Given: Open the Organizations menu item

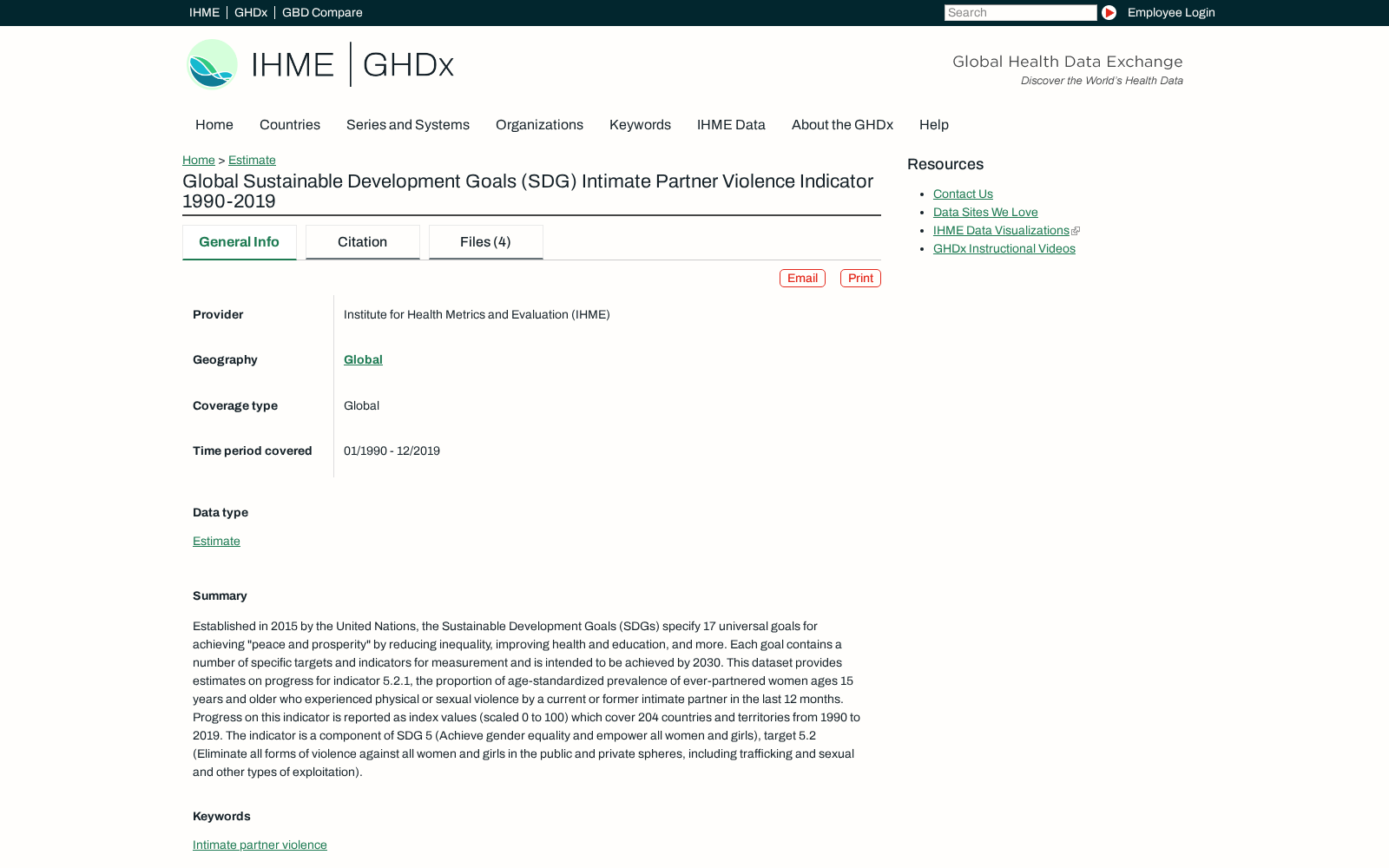Looking at the screenshot, I should [539, 125].
